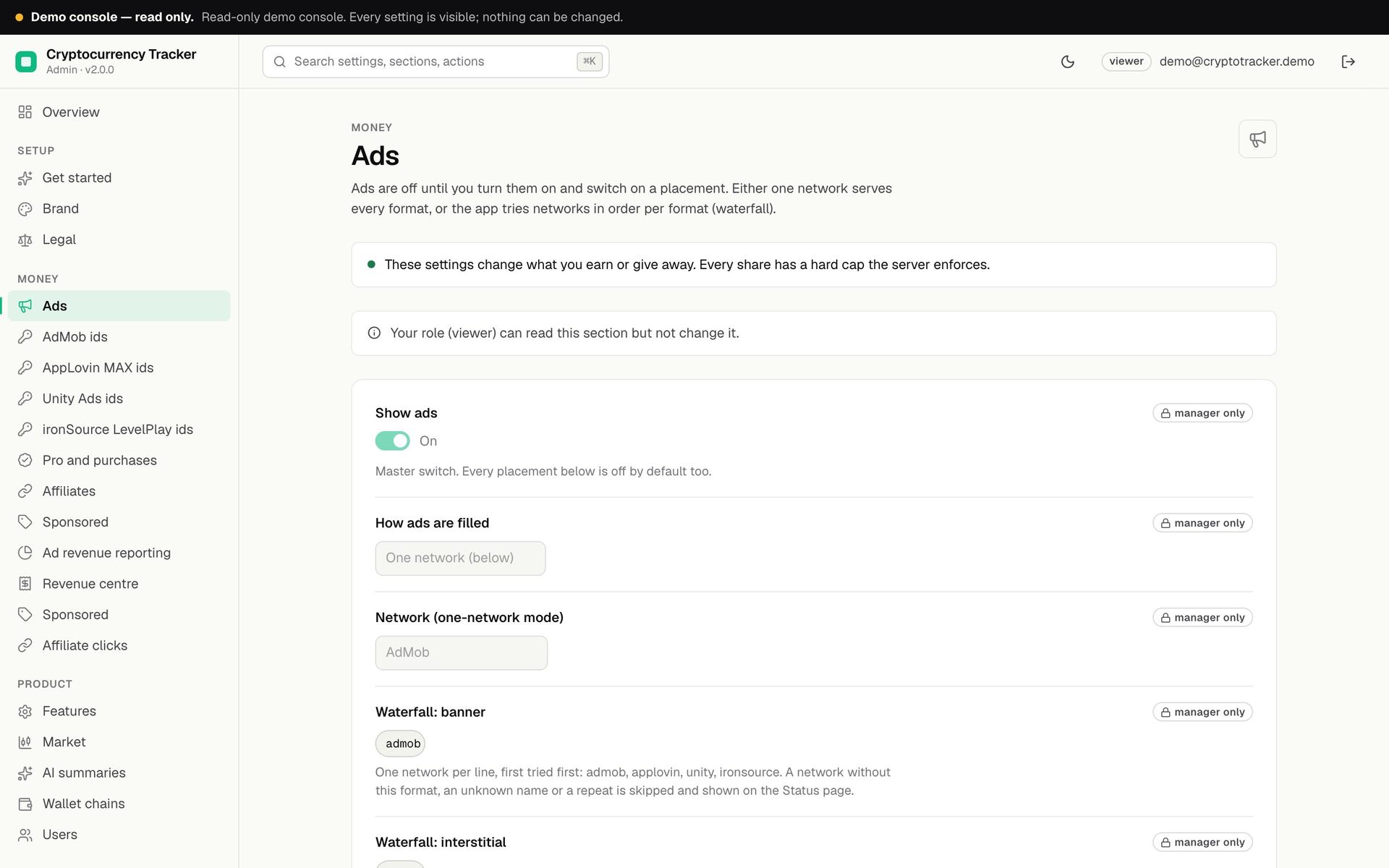Click the Overview grid icon in sidebar

[x=25, y=112]
